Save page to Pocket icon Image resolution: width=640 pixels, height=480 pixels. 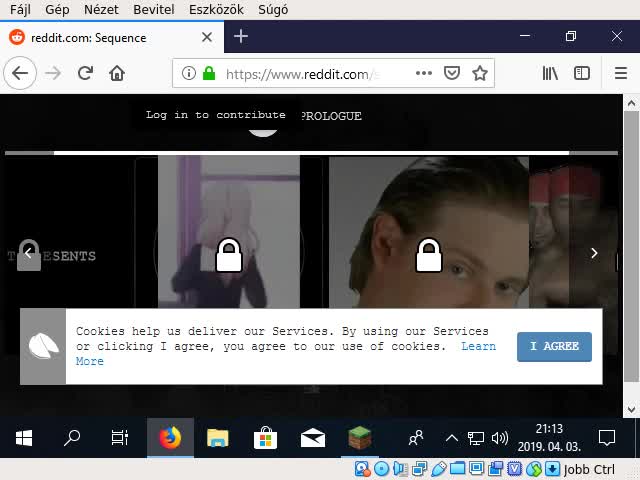[x=452, y=73]
